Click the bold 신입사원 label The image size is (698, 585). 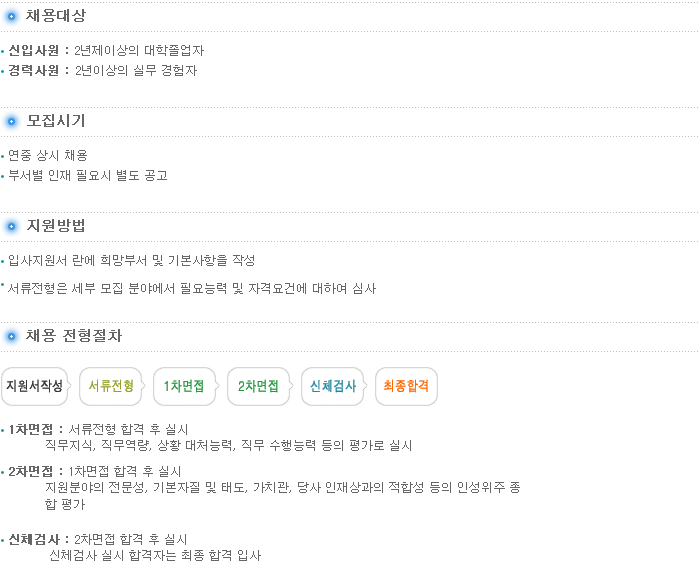(x=33, y=51)
